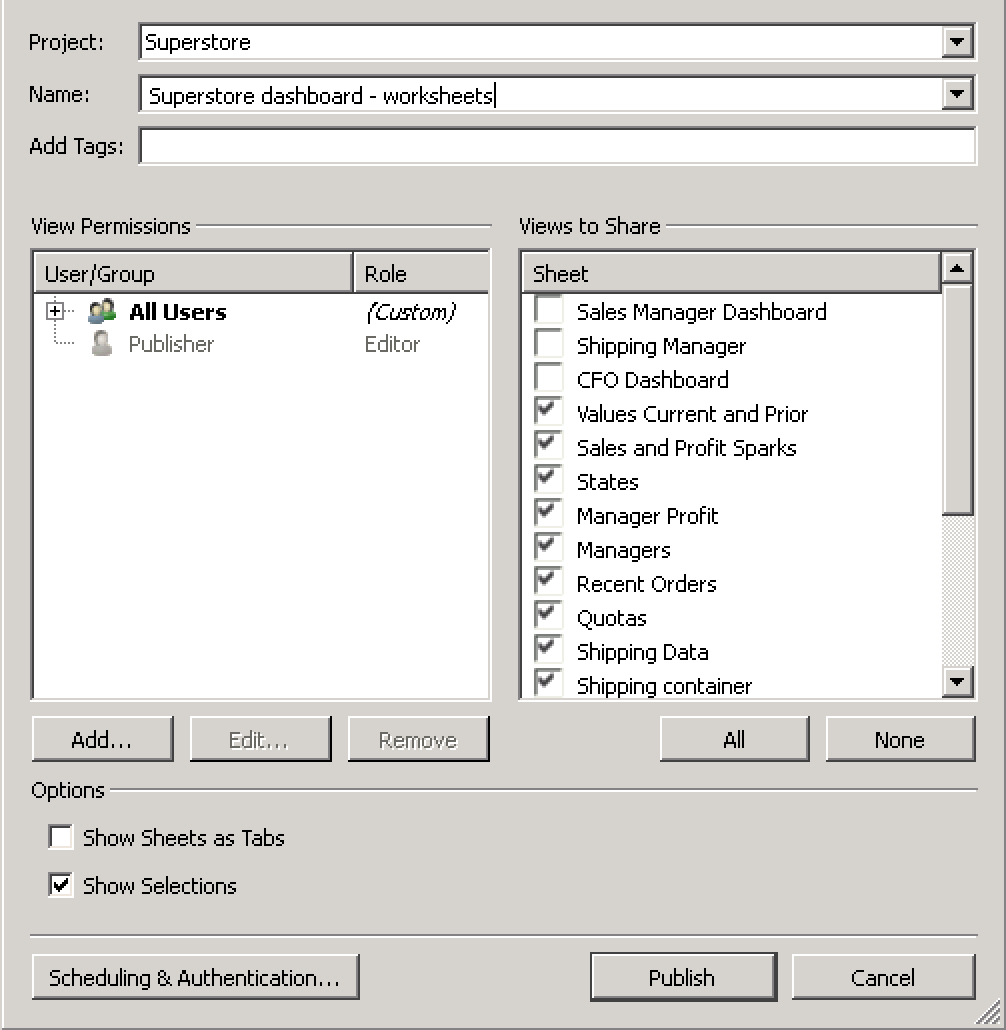Cancel the publish dialog
This screenshot has height=1030, width=1006.
[x=883, y=977]
